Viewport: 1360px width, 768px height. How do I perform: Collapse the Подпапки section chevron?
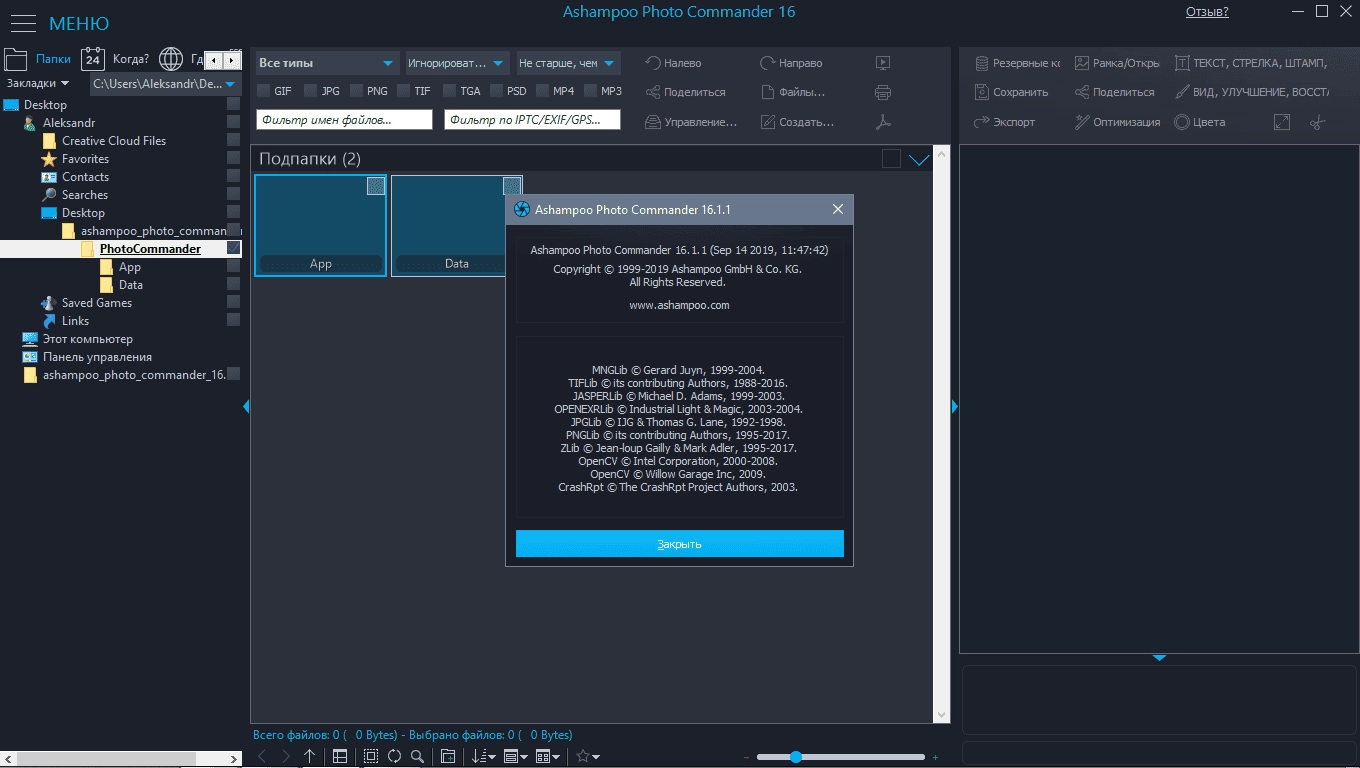coord(919,159)
